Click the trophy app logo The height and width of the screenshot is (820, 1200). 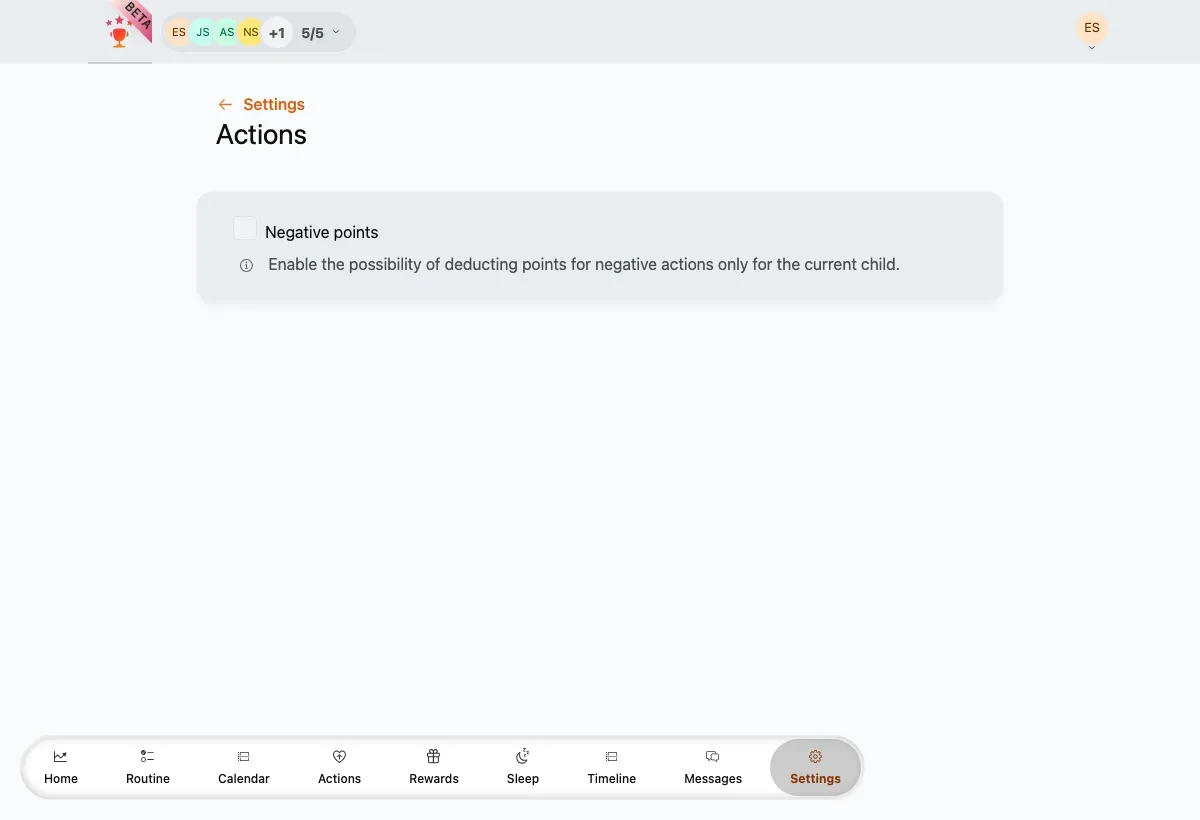pos(120,33)
